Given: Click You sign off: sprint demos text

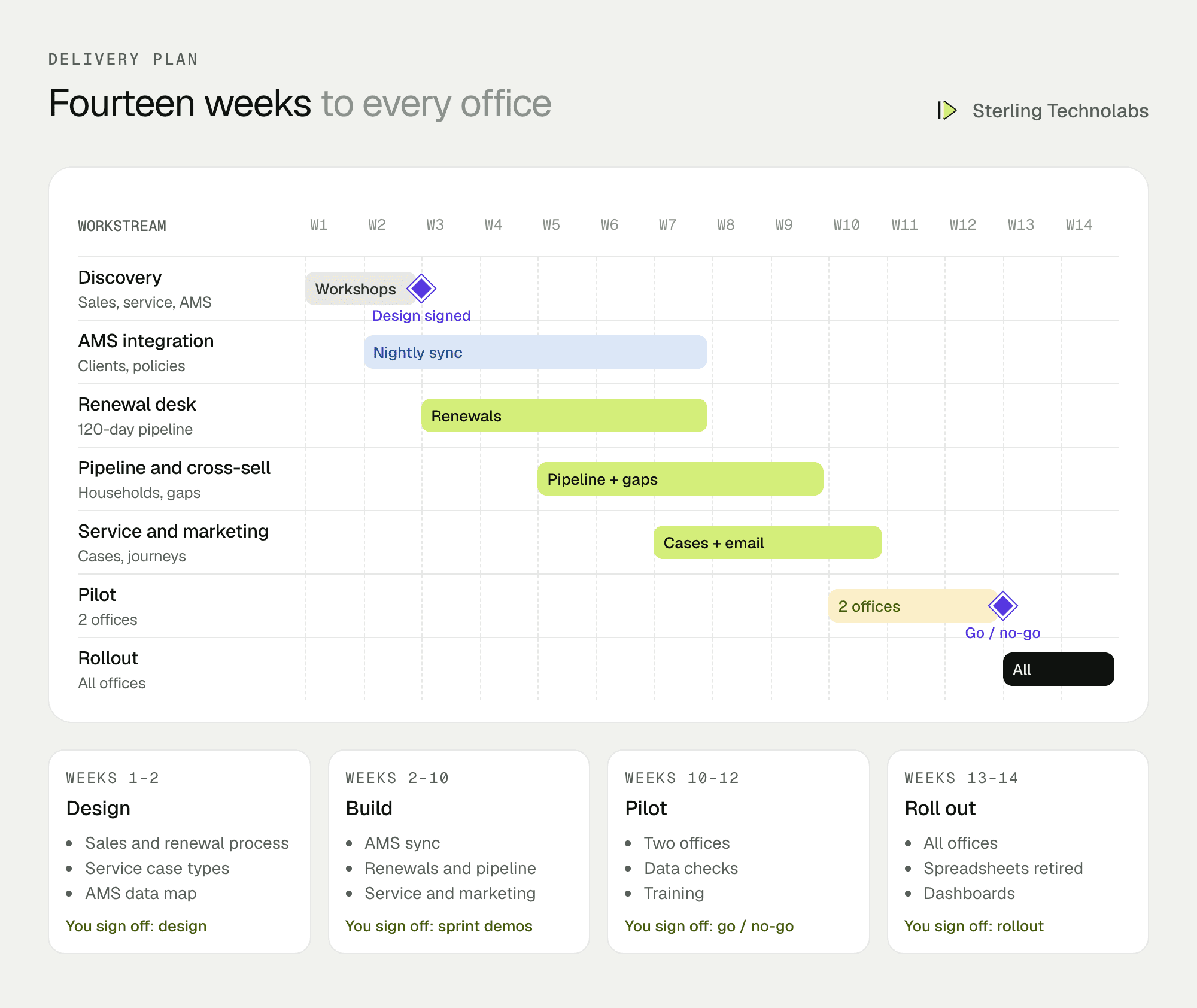Looking at the screenshot, I should point(439,927).
